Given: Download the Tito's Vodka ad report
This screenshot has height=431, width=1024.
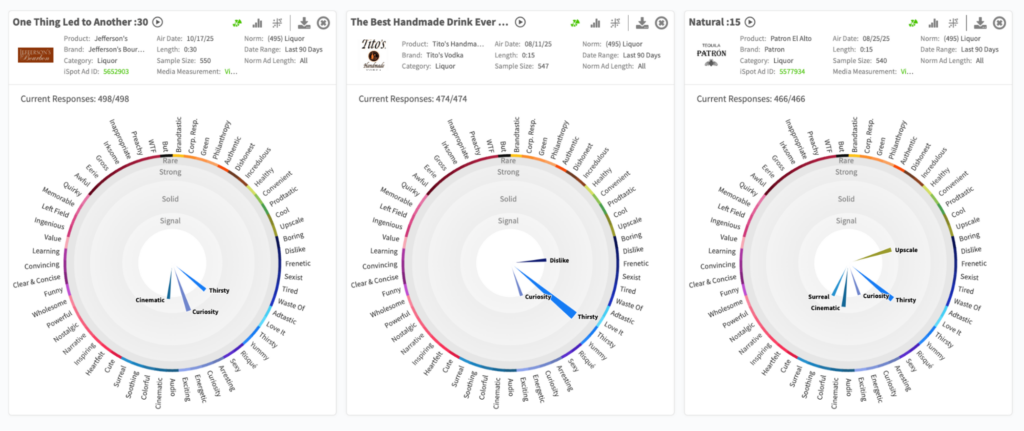Looking at the screenshot, I should [641, 23].
